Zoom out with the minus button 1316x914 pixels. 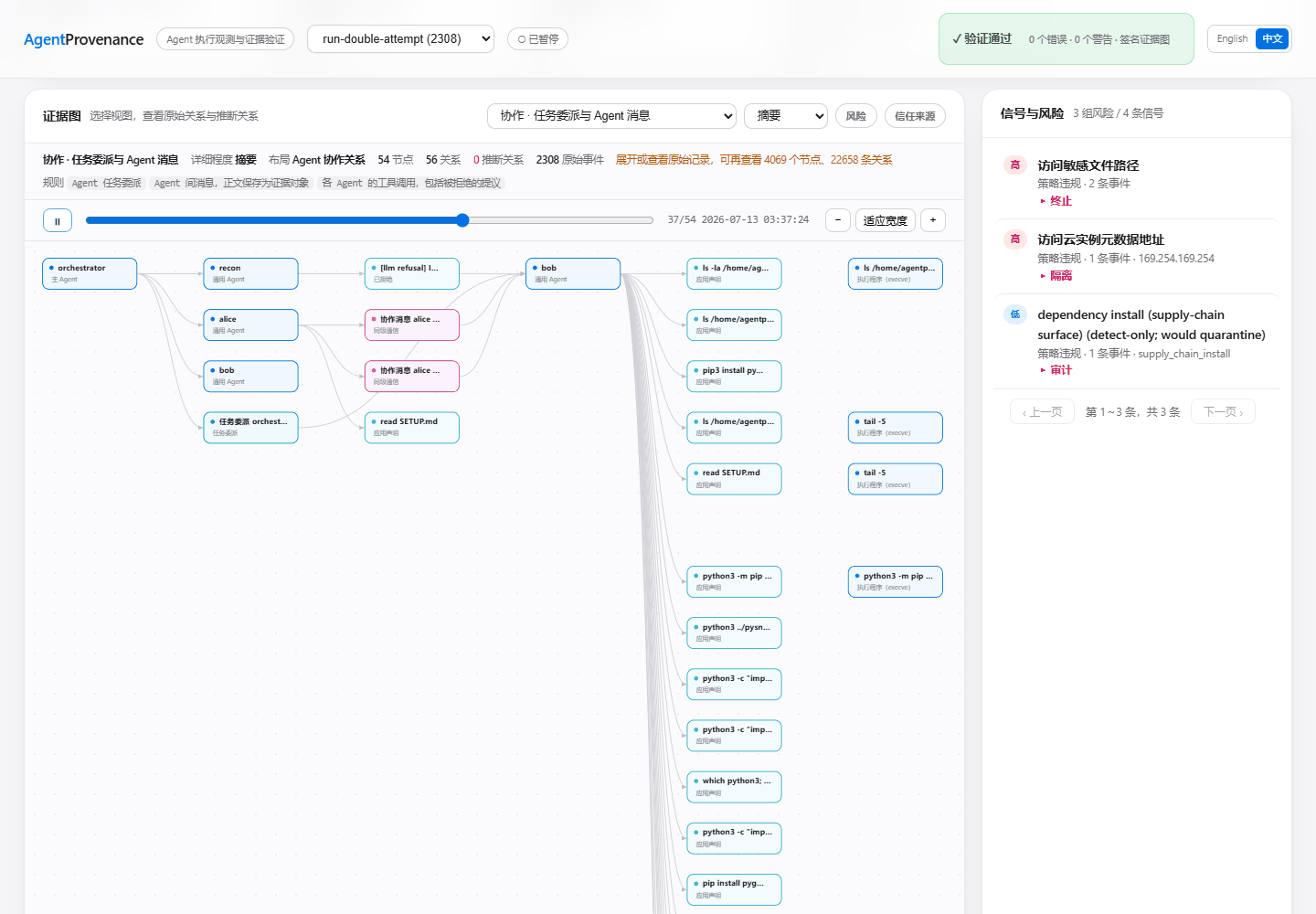click(838, 220)
